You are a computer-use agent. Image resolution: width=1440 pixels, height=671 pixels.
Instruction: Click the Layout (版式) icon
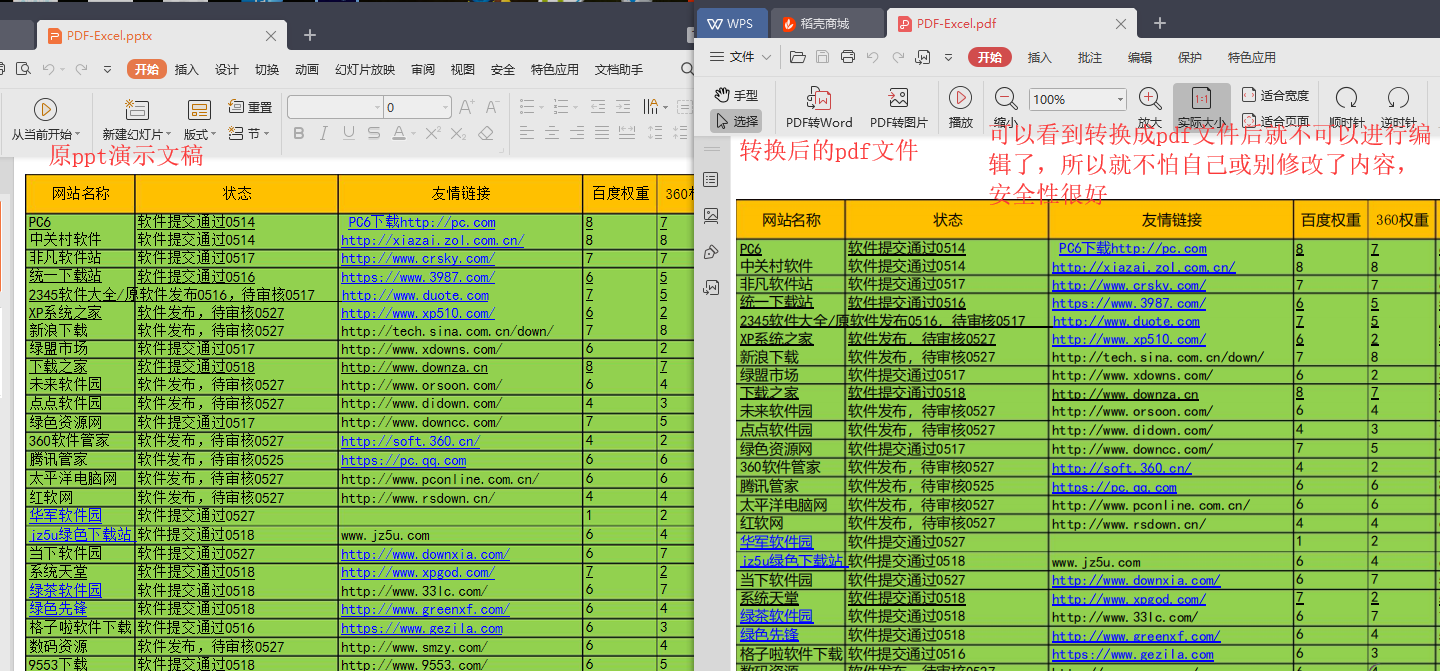[x=199, y=109]
